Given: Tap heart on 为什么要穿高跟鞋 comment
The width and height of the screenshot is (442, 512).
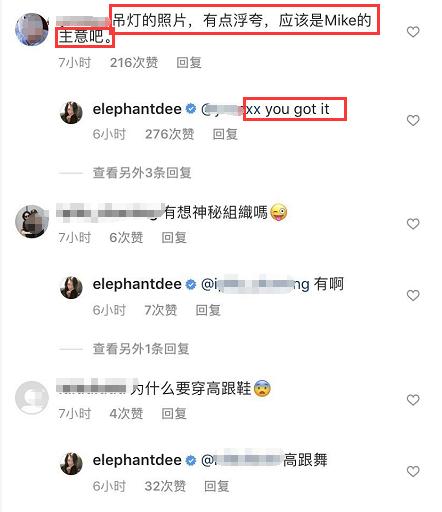Looking at the screenshot, I should pos(413,400).
